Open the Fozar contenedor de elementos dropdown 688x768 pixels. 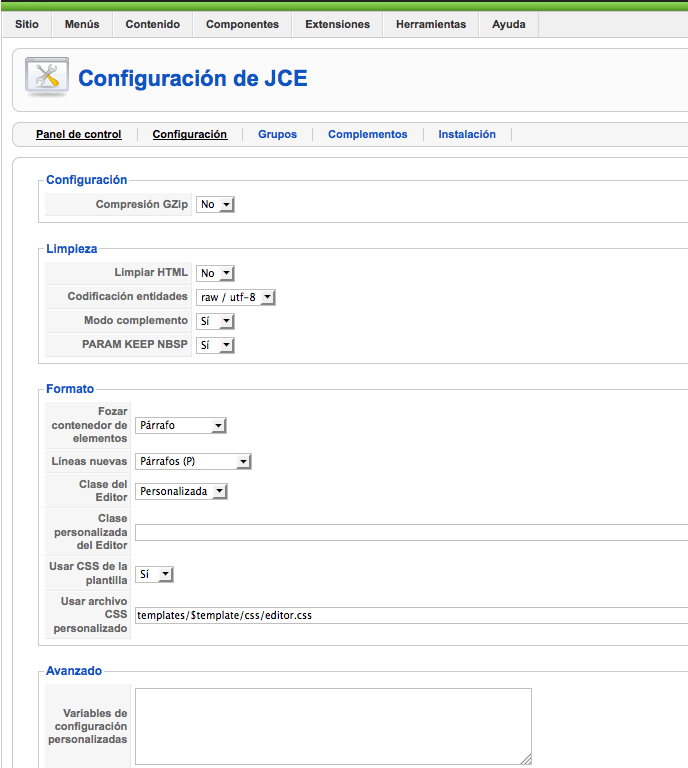[x=181, y=425]
